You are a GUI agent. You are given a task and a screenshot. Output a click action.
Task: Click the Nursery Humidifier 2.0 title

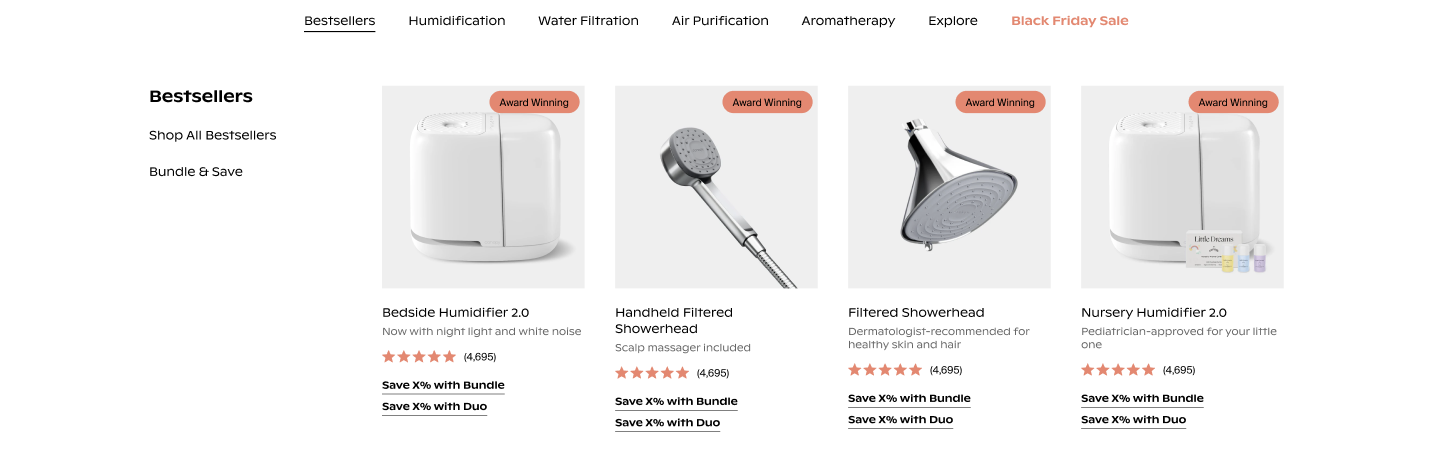(1153, 312)
